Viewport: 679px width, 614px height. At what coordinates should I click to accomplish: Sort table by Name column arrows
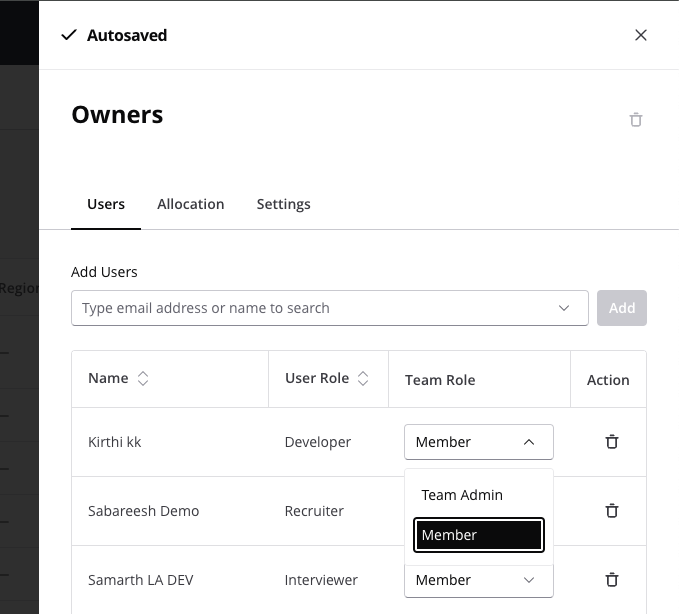pyautogui.click(x=143, y=379)
